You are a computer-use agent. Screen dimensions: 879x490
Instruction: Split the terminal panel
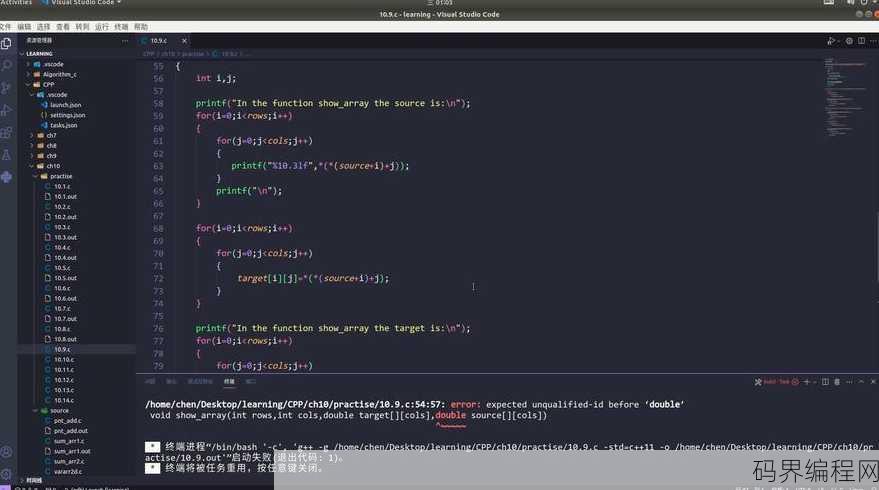tap(825, 382)
